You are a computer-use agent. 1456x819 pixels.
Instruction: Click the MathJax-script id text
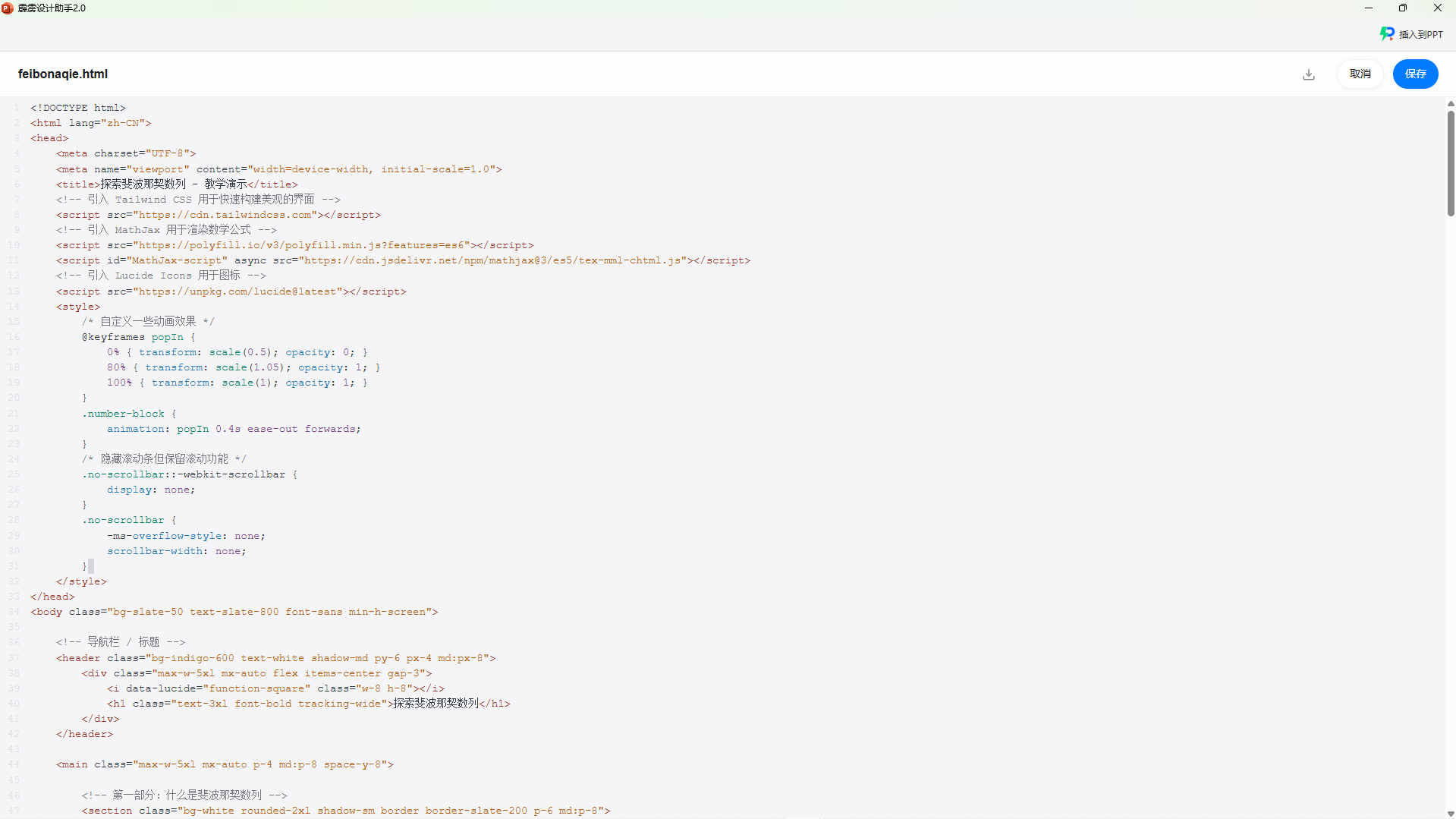tap(177, 260)
